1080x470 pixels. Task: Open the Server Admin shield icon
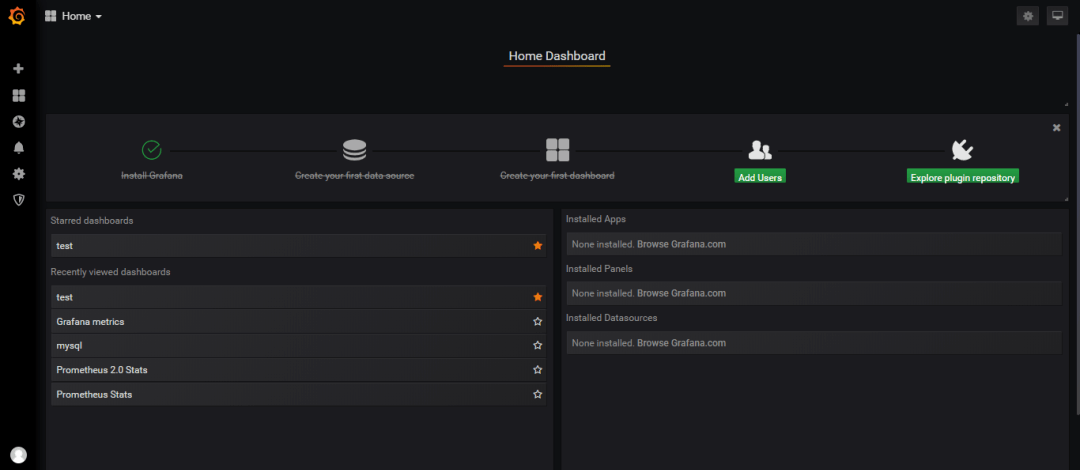coord(19,200)
